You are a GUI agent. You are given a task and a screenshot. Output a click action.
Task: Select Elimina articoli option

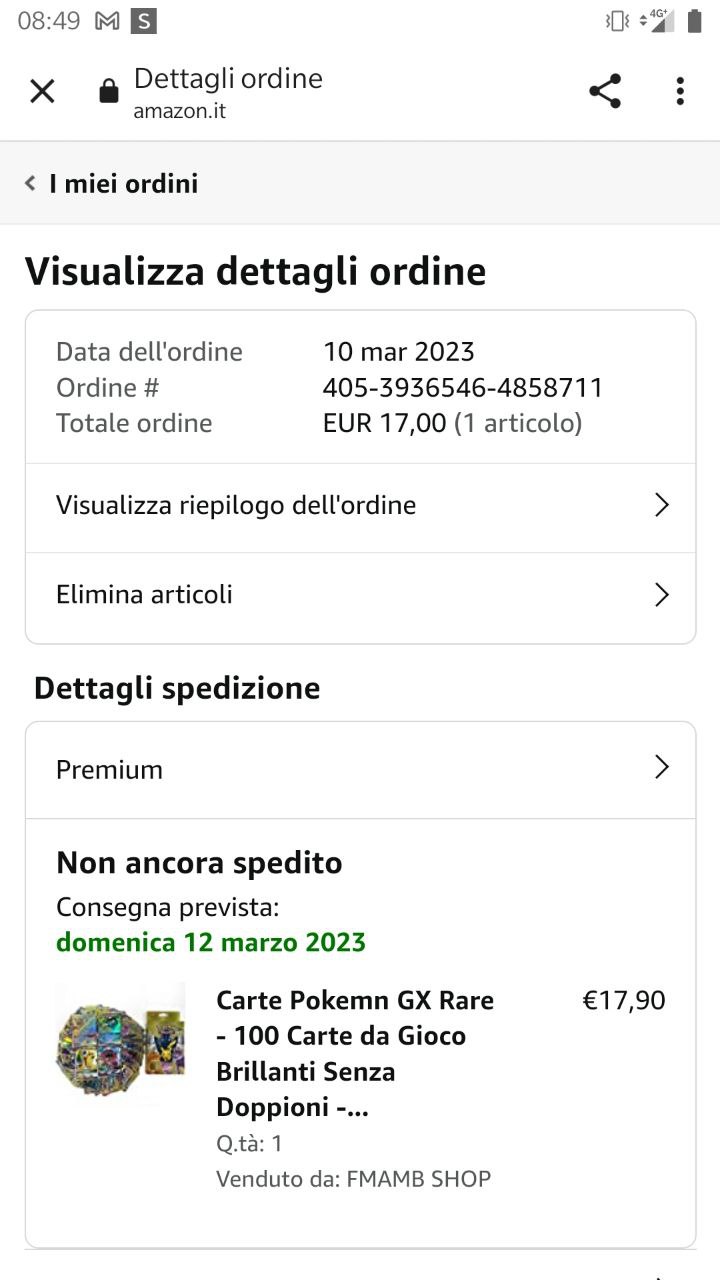144,594
